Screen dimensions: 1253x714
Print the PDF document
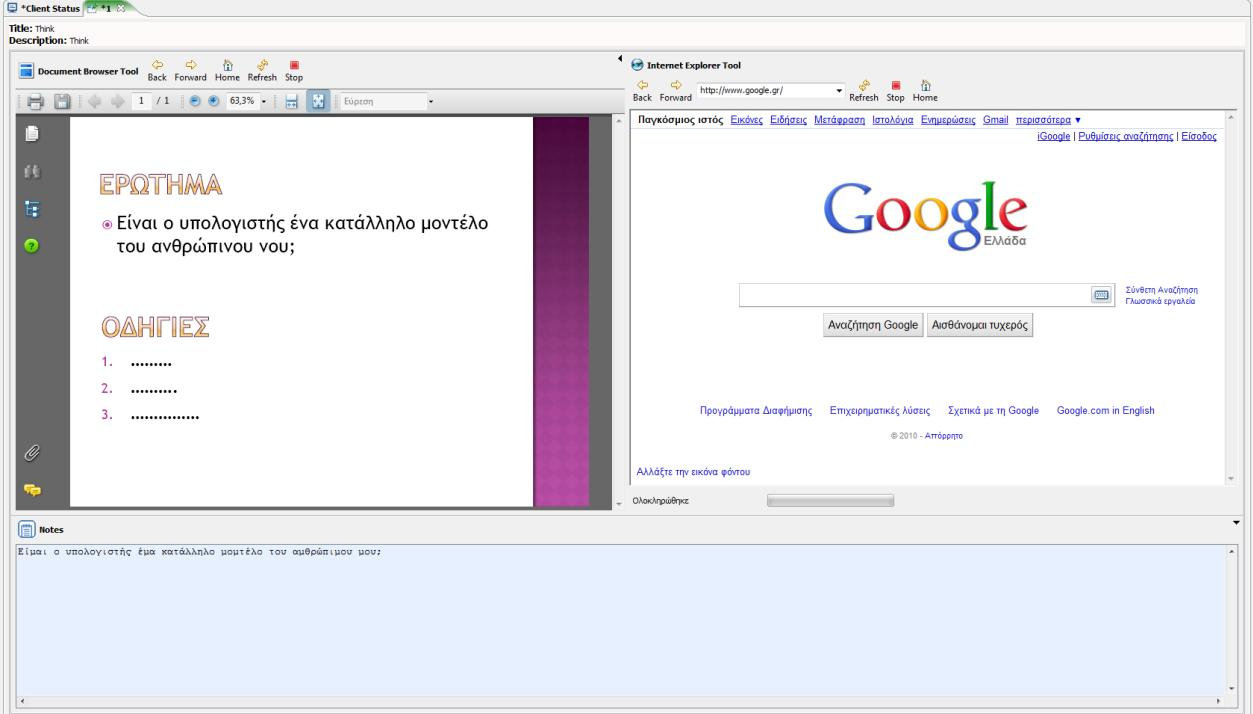click(36, 101)
